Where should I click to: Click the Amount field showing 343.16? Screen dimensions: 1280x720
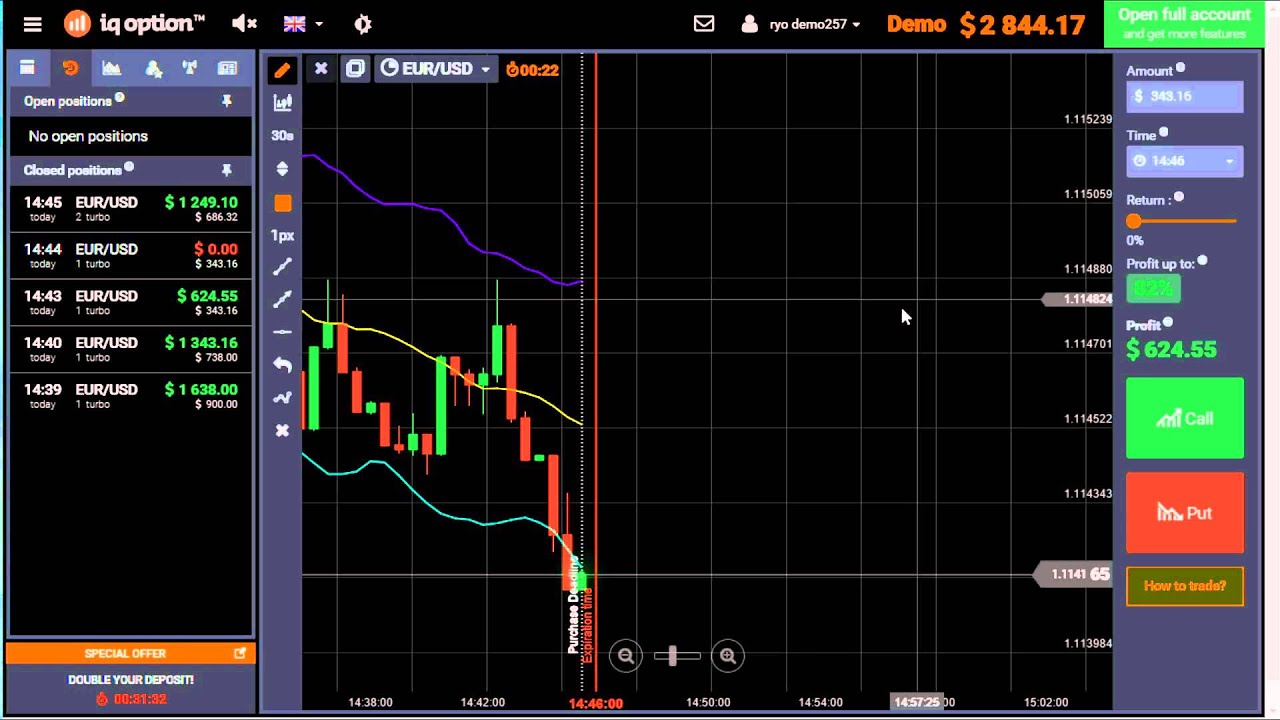1185,96
